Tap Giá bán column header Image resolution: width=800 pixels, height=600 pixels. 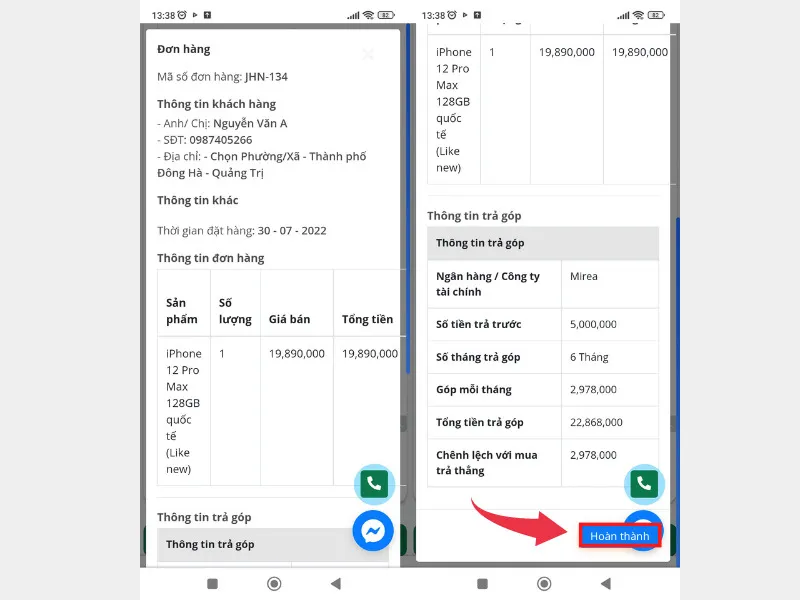coord(289,319)
